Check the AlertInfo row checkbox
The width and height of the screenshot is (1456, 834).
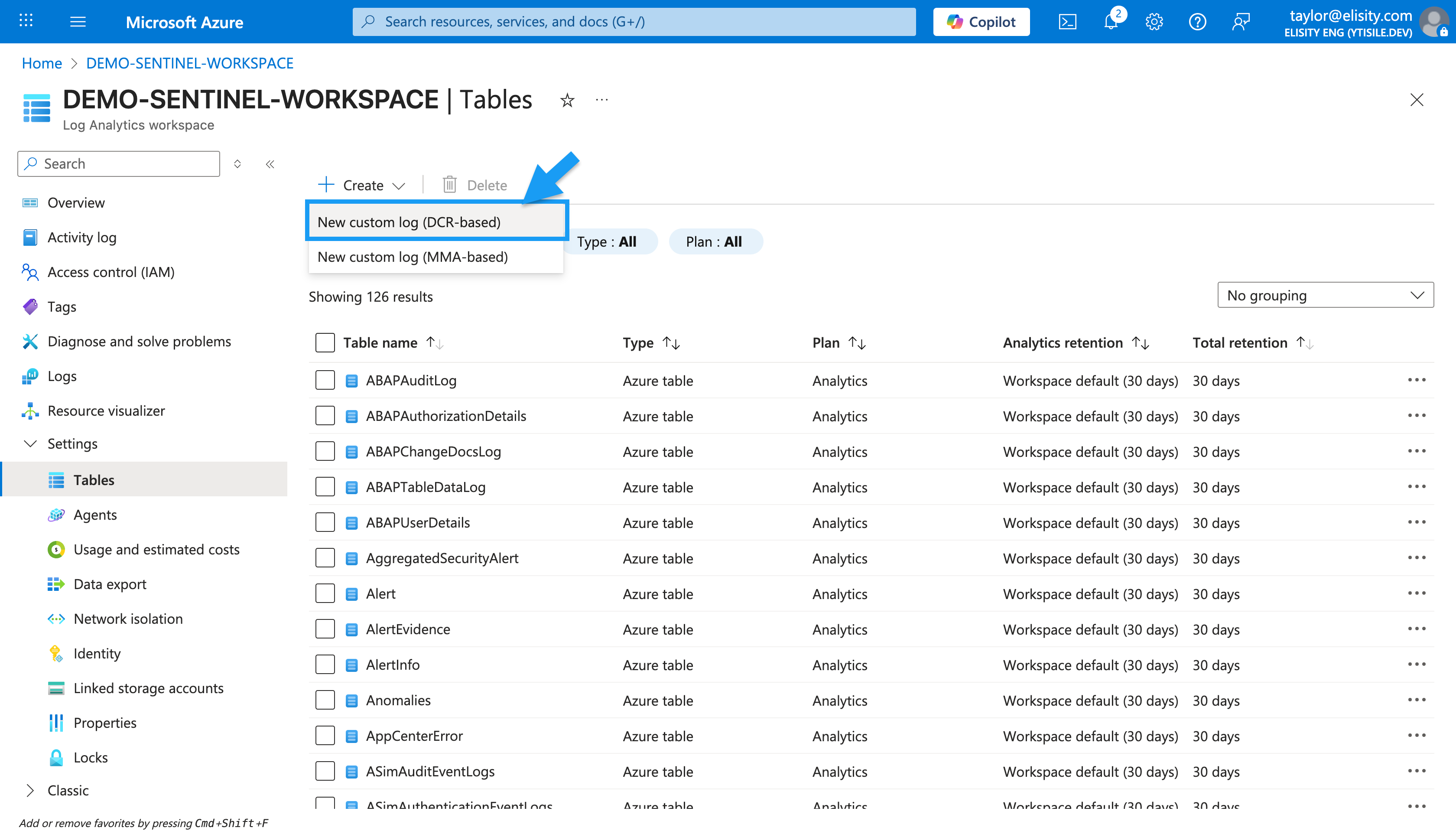(325, 665)
